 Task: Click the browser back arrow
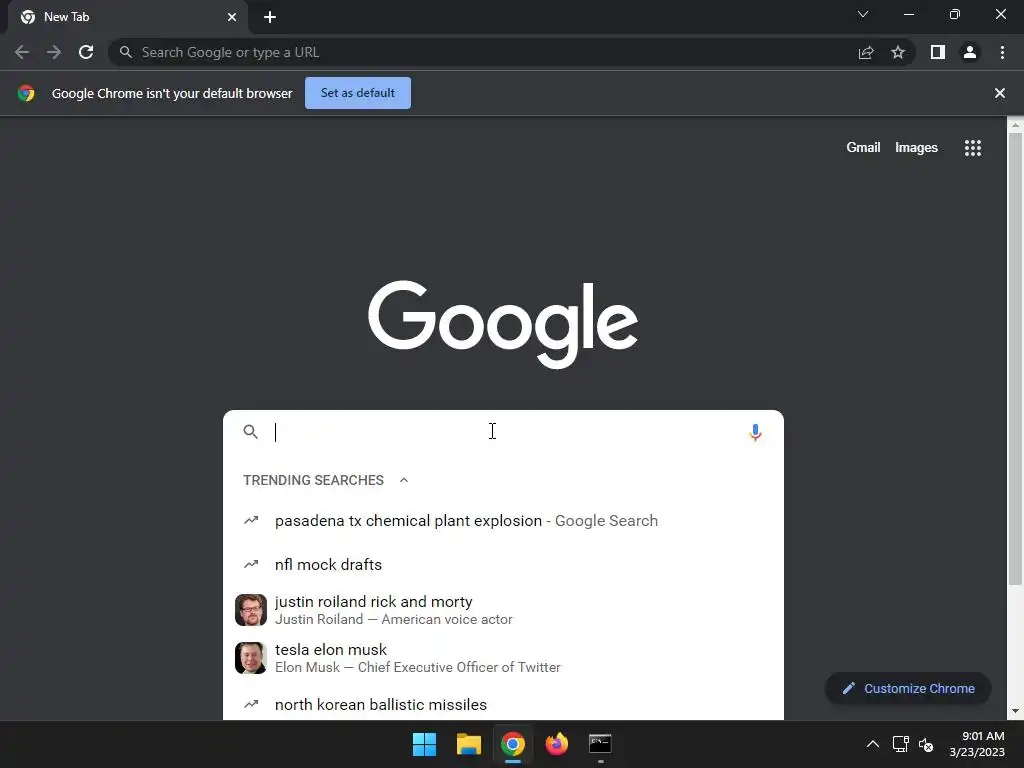click(x=22, y=52)
